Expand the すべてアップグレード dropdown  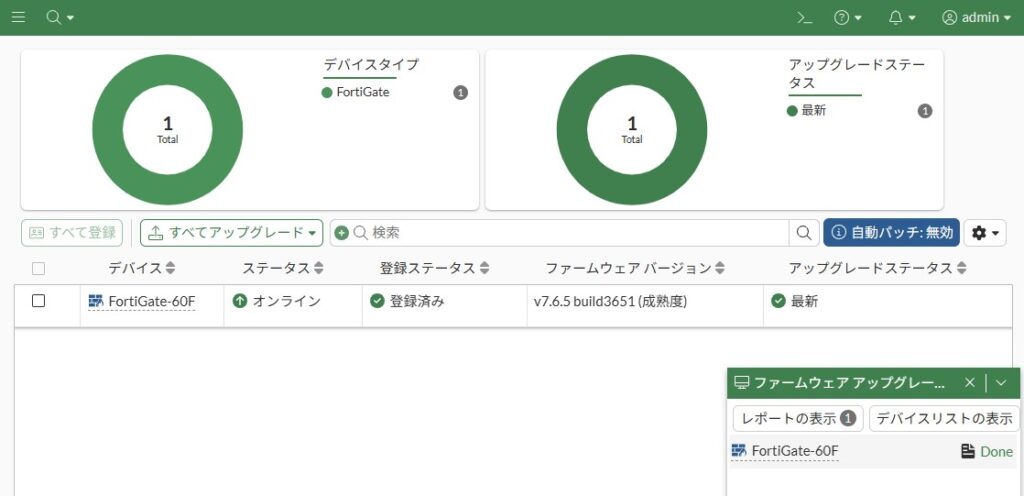click(x=231, y=233)
